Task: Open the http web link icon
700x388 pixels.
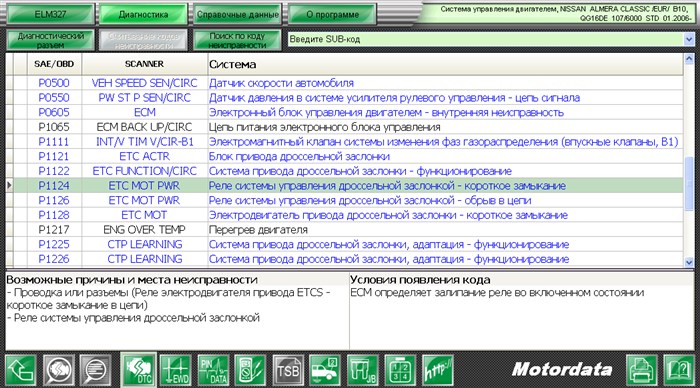Action: point(438,370)
